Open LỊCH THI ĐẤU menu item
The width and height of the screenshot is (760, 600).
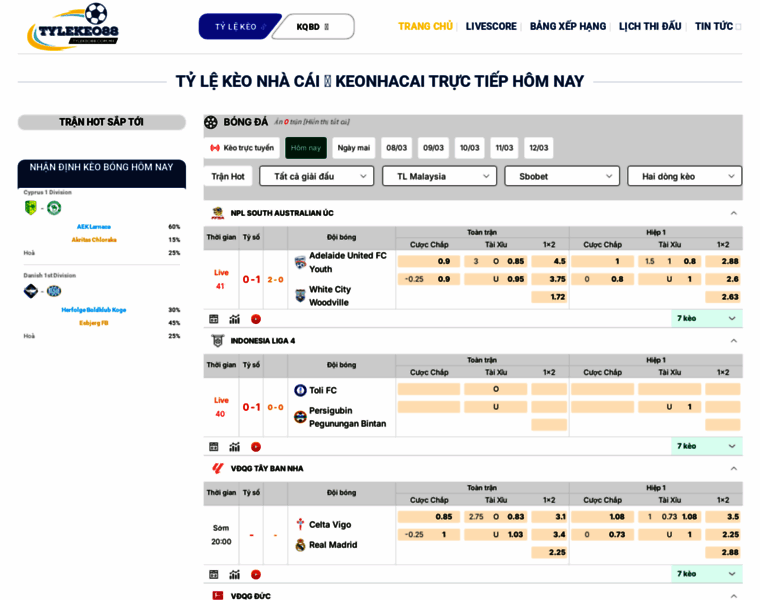pos(650,26)
